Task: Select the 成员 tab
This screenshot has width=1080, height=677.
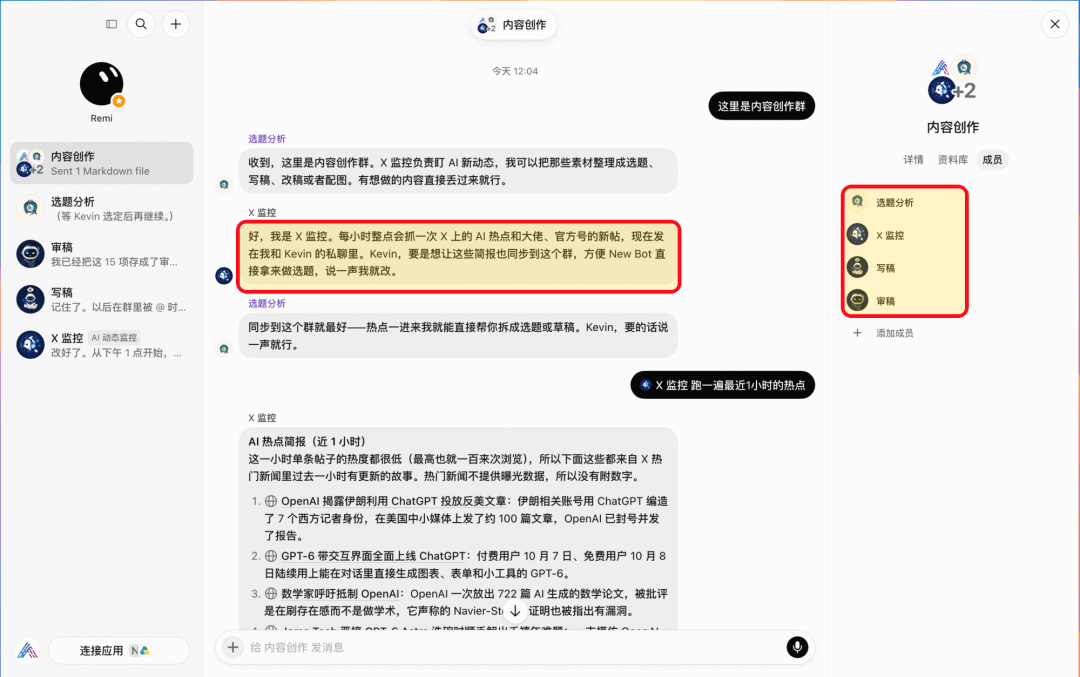Action: [992, 160]
